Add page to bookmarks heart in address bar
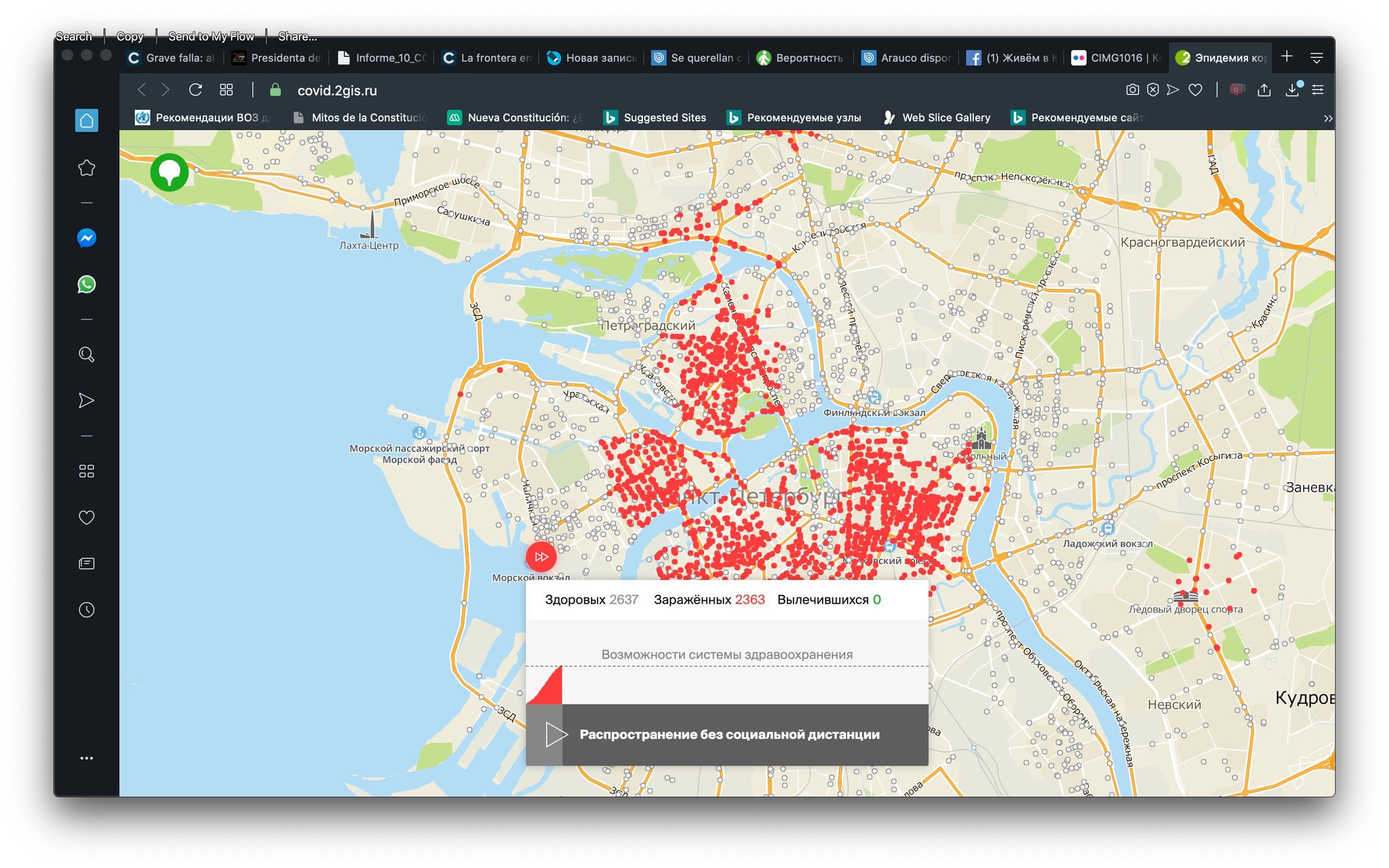The height and width of the screenshot is (868, 1389). coord(1195,90)
